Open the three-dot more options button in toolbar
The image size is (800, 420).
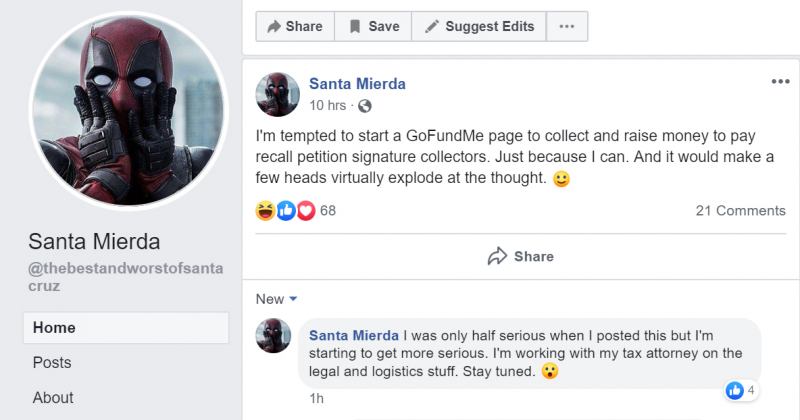tap(567, 27)
